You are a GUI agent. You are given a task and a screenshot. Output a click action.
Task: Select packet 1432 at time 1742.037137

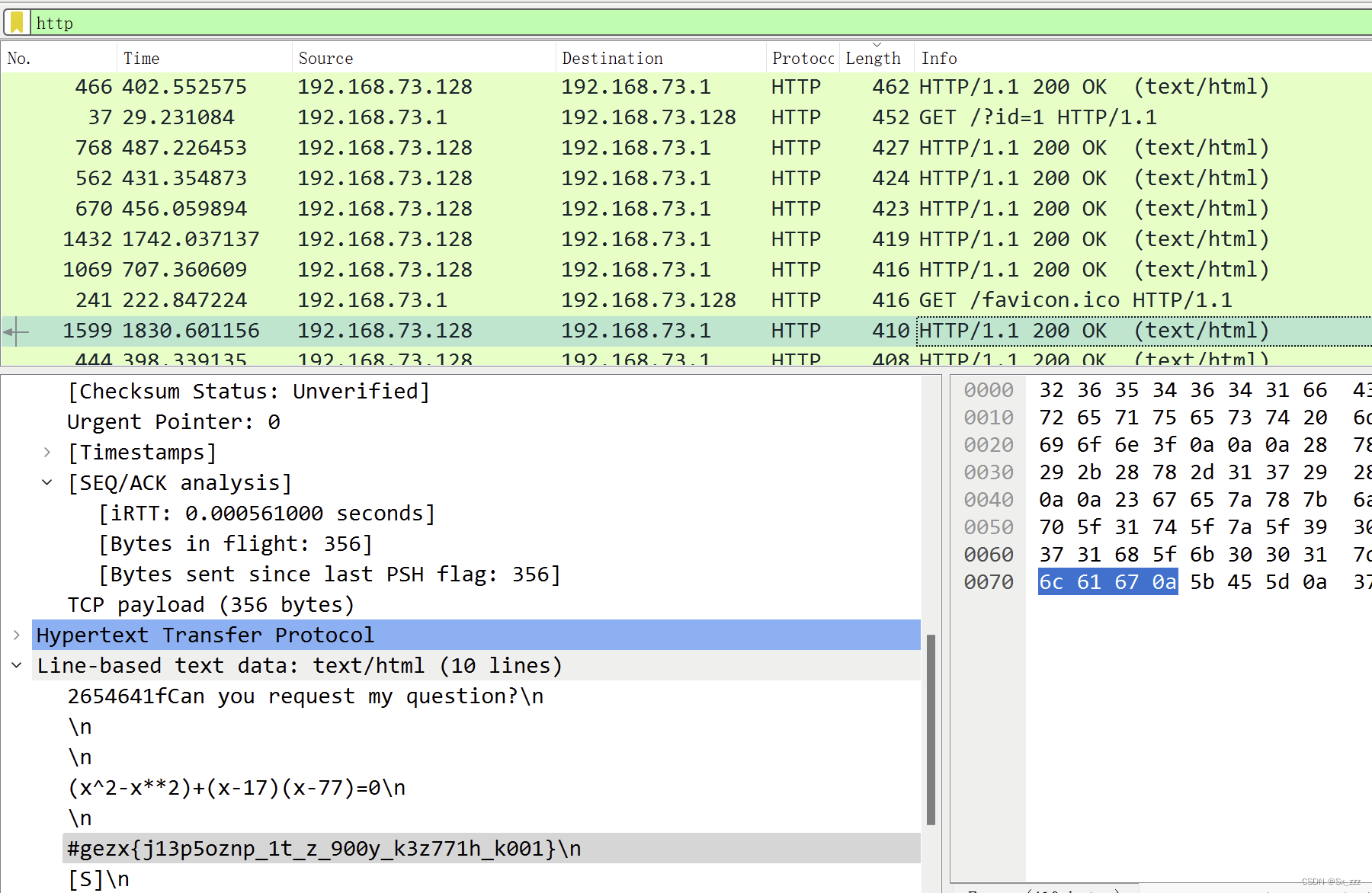pyautogui.click(x=686, y=239)
